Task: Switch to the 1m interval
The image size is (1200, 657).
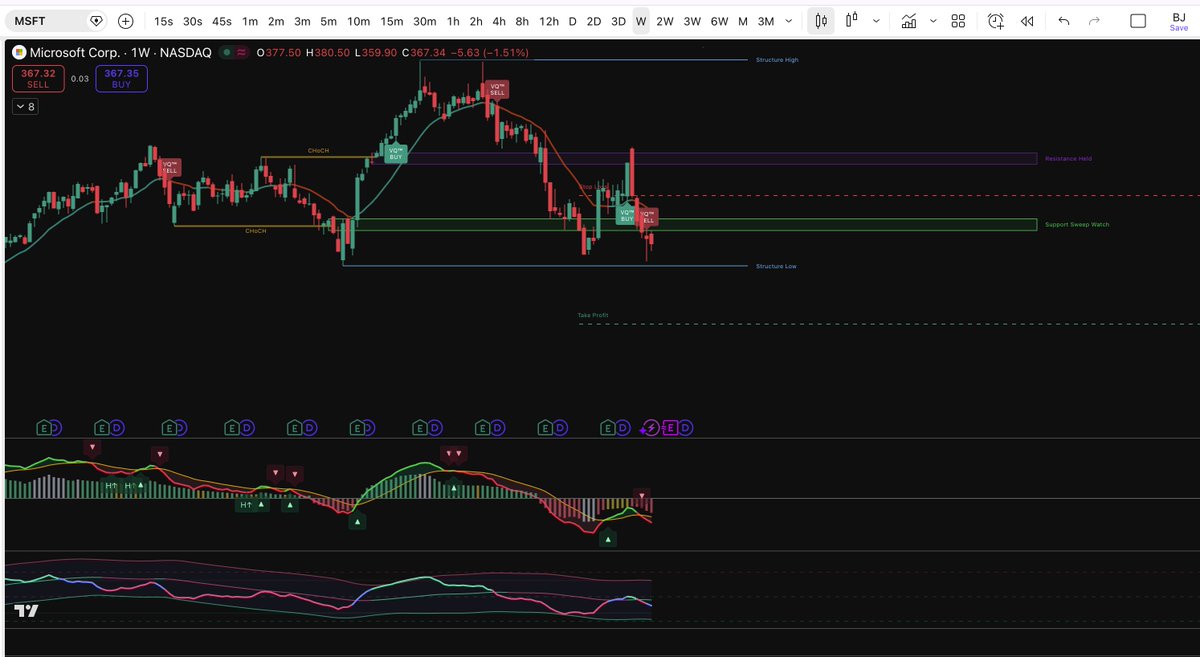Action: [x=250, y=21]
